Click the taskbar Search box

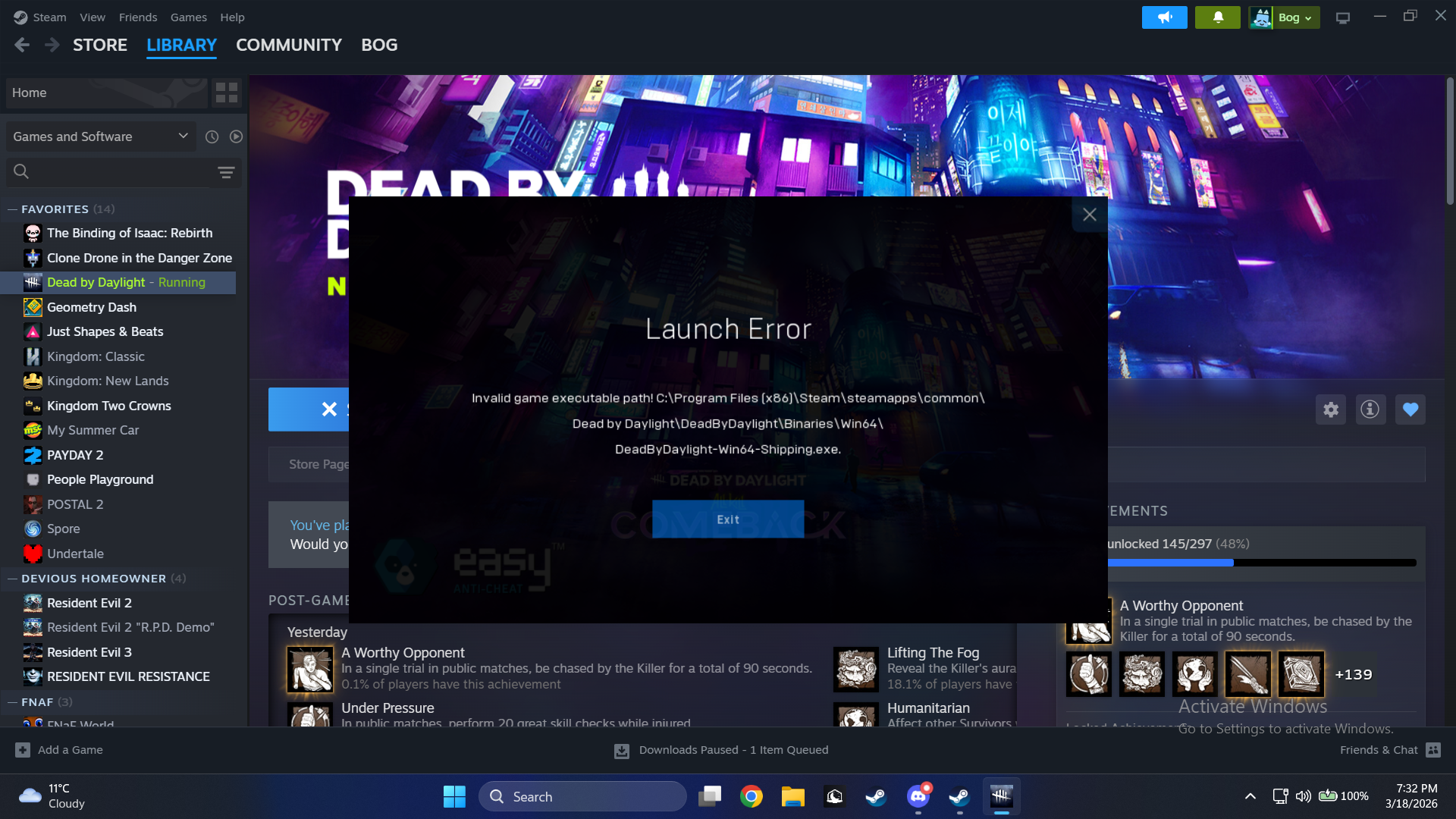point(582,796)
